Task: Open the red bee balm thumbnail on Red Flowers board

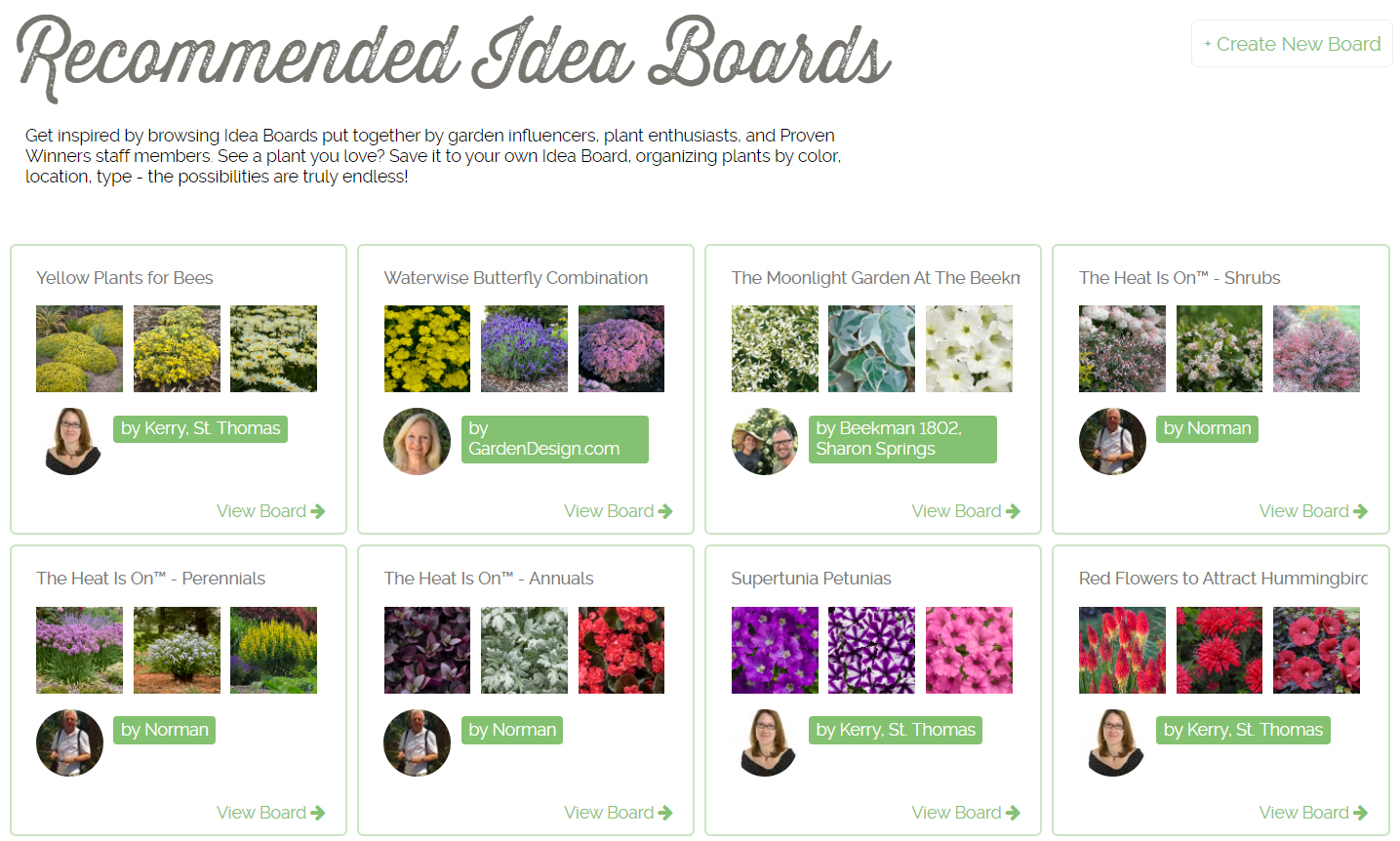Action: click(1219, 650)
